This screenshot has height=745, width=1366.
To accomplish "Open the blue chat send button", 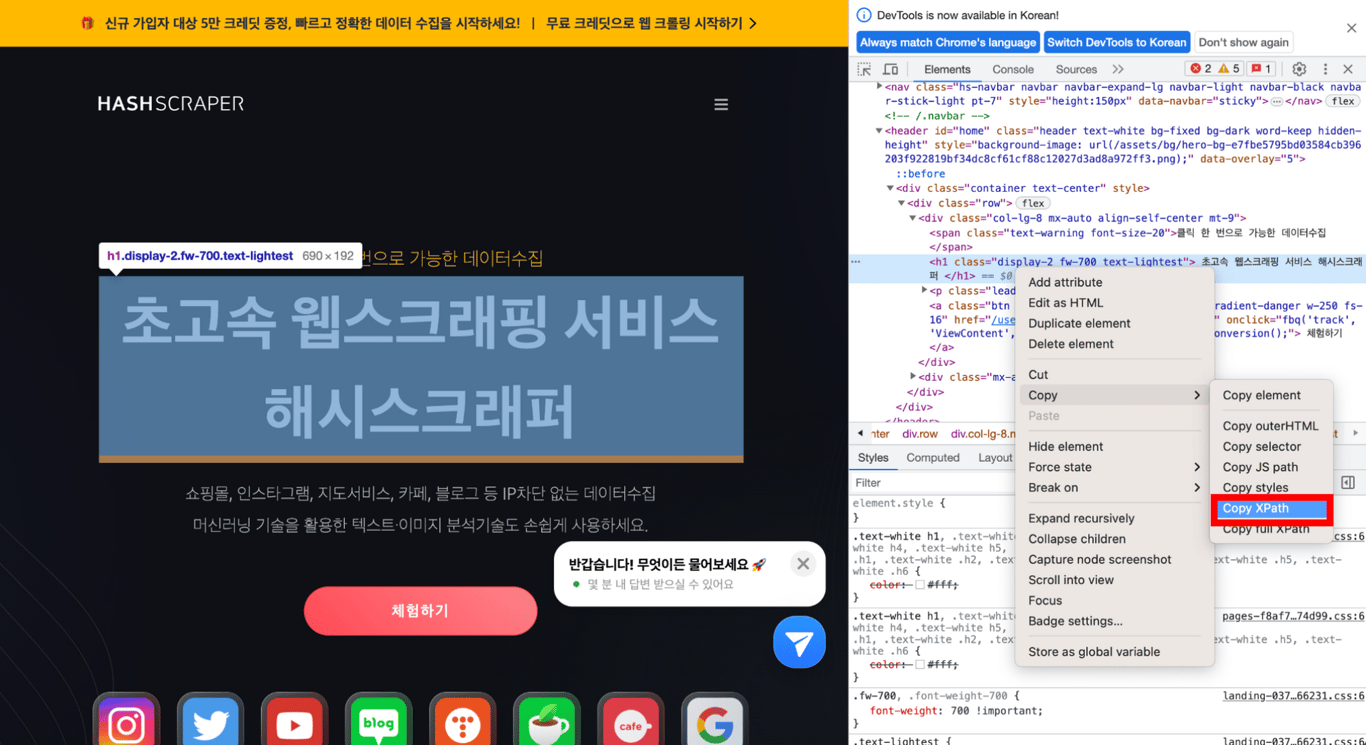I will pos(799,642).
